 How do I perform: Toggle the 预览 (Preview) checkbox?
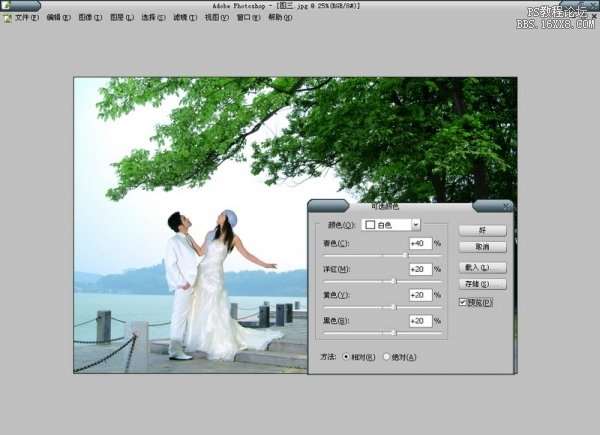[x=462, y=302]
